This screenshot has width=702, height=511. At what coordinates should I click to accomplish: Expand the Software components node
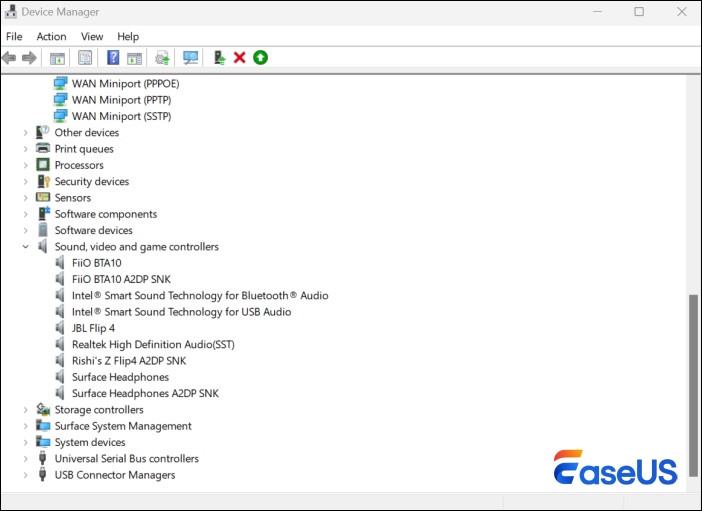pos(26,214)
